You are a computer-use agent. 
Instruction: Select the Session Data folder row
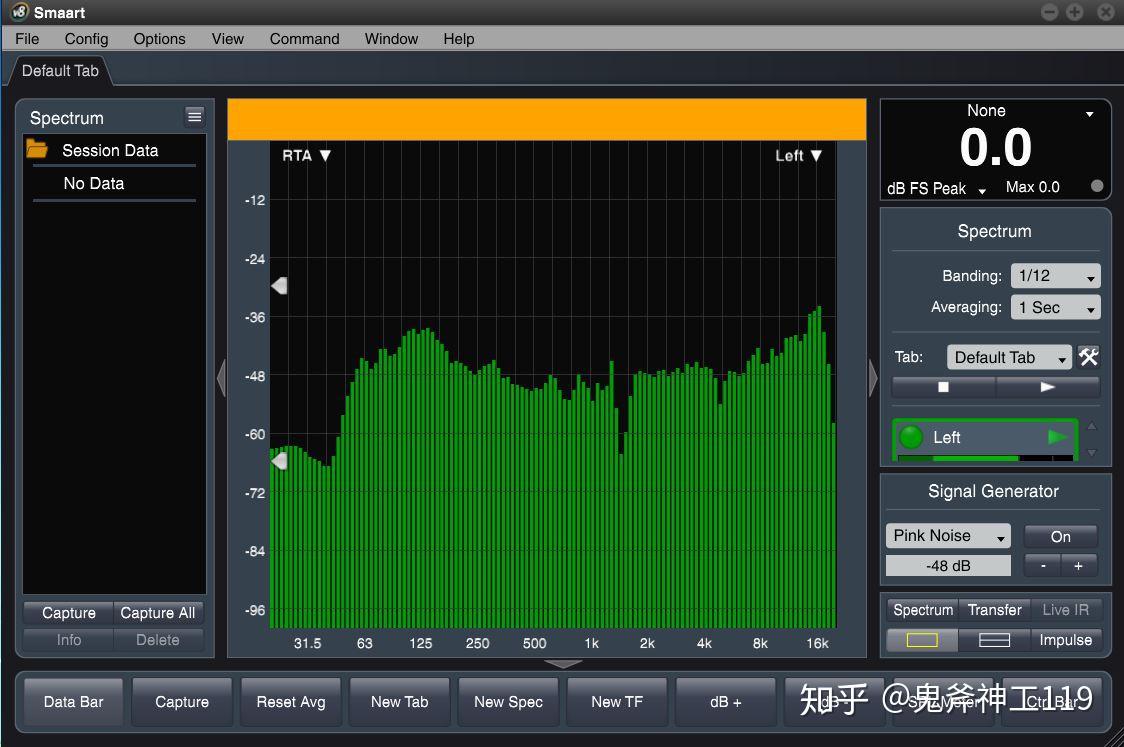pyautogui.click(x=114, y=150)
